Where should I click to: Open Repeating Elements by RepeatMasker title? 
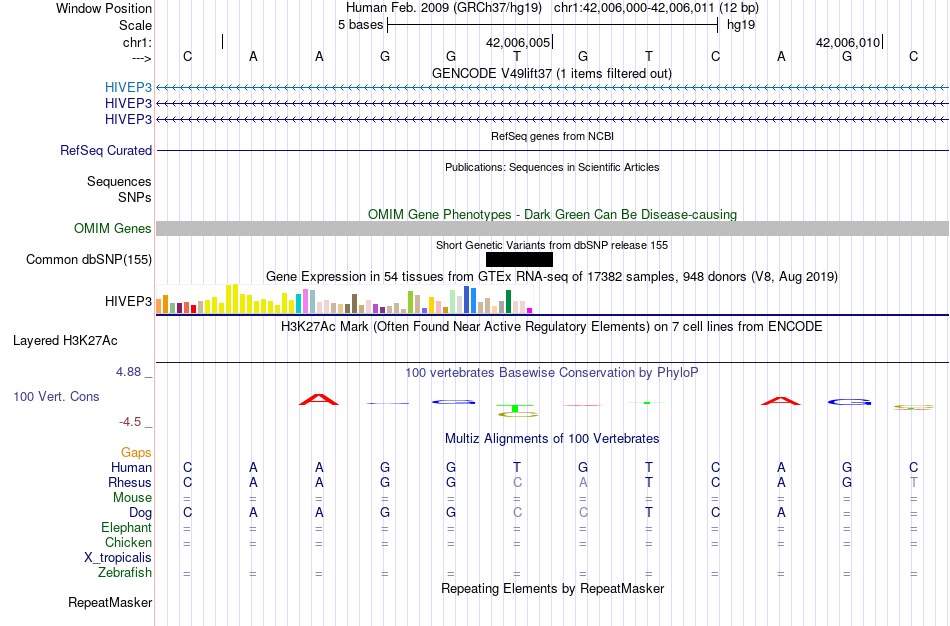pyautogui.click(x=553, y=588)
